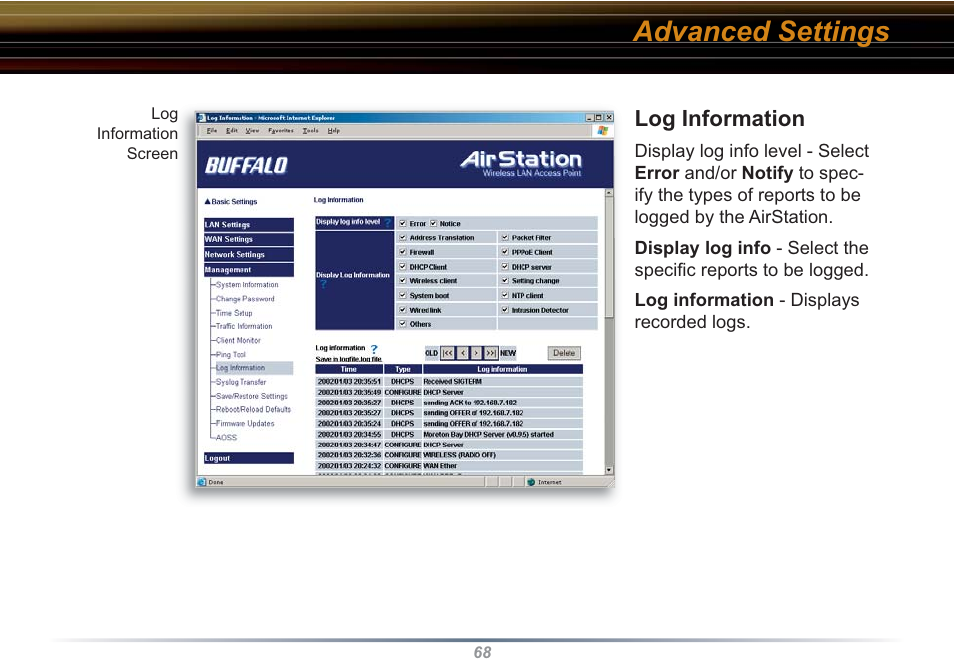954x661 pixels.
Task: Click the scrollbar up arrow
Action: coord(609,193)
